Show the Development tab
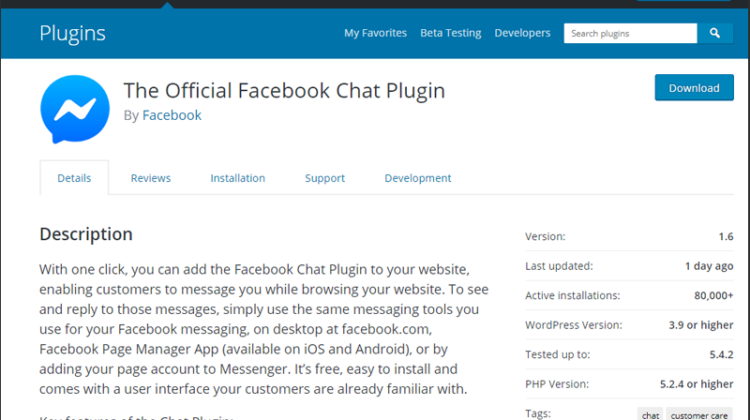 [x=417, y=178]
